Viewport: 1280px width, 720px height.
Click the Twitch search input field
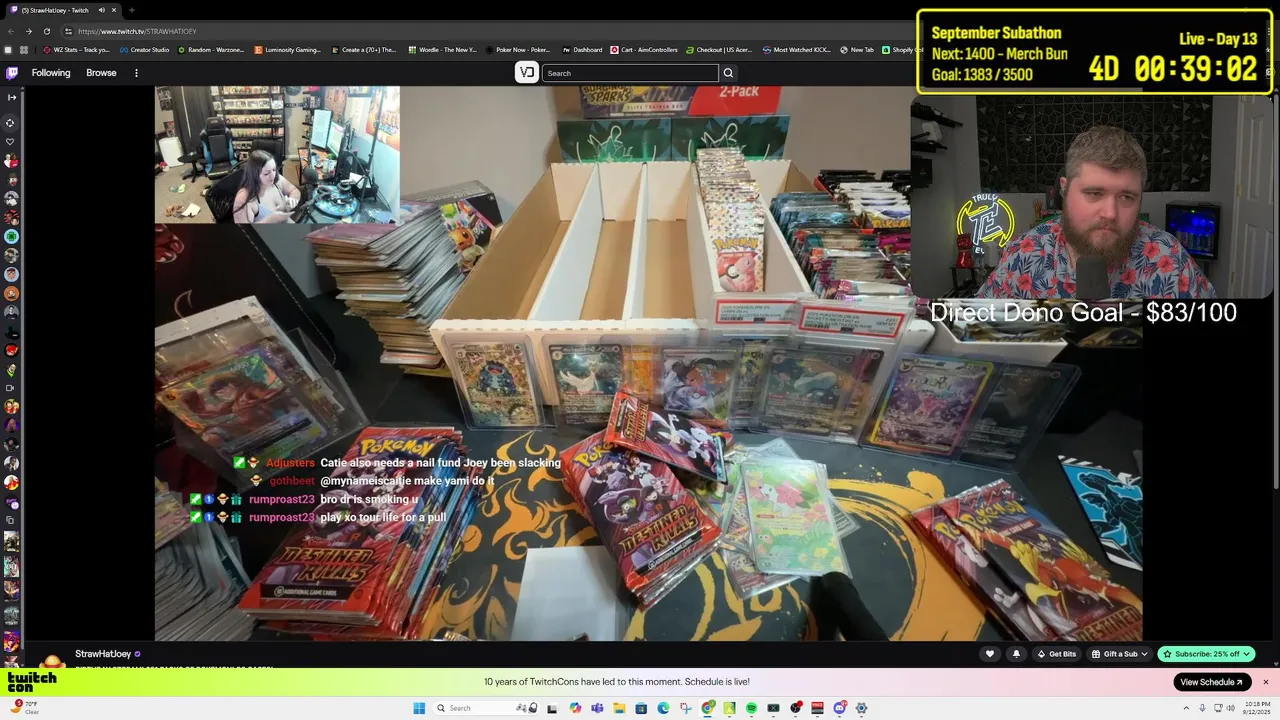click(x=630, y=73)
